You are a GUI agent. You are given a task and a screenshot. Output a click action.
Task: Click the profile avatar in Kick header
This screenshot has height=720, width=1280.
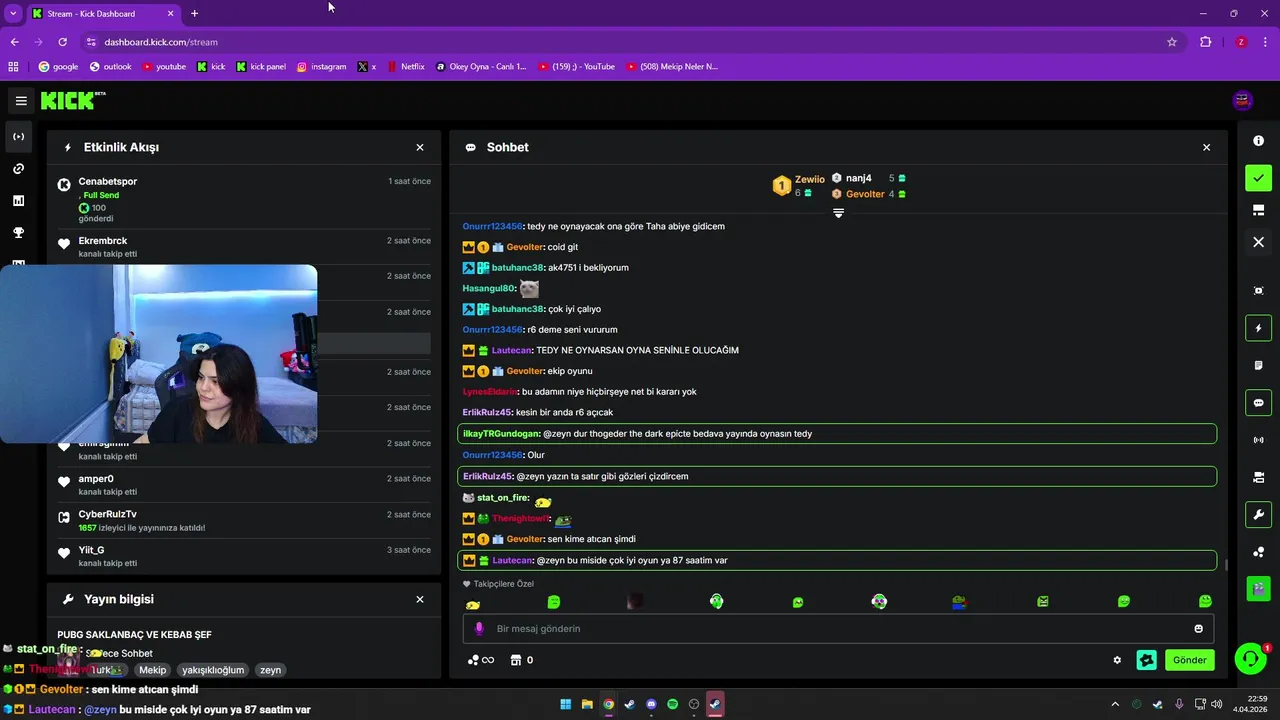click(1243, 100)
